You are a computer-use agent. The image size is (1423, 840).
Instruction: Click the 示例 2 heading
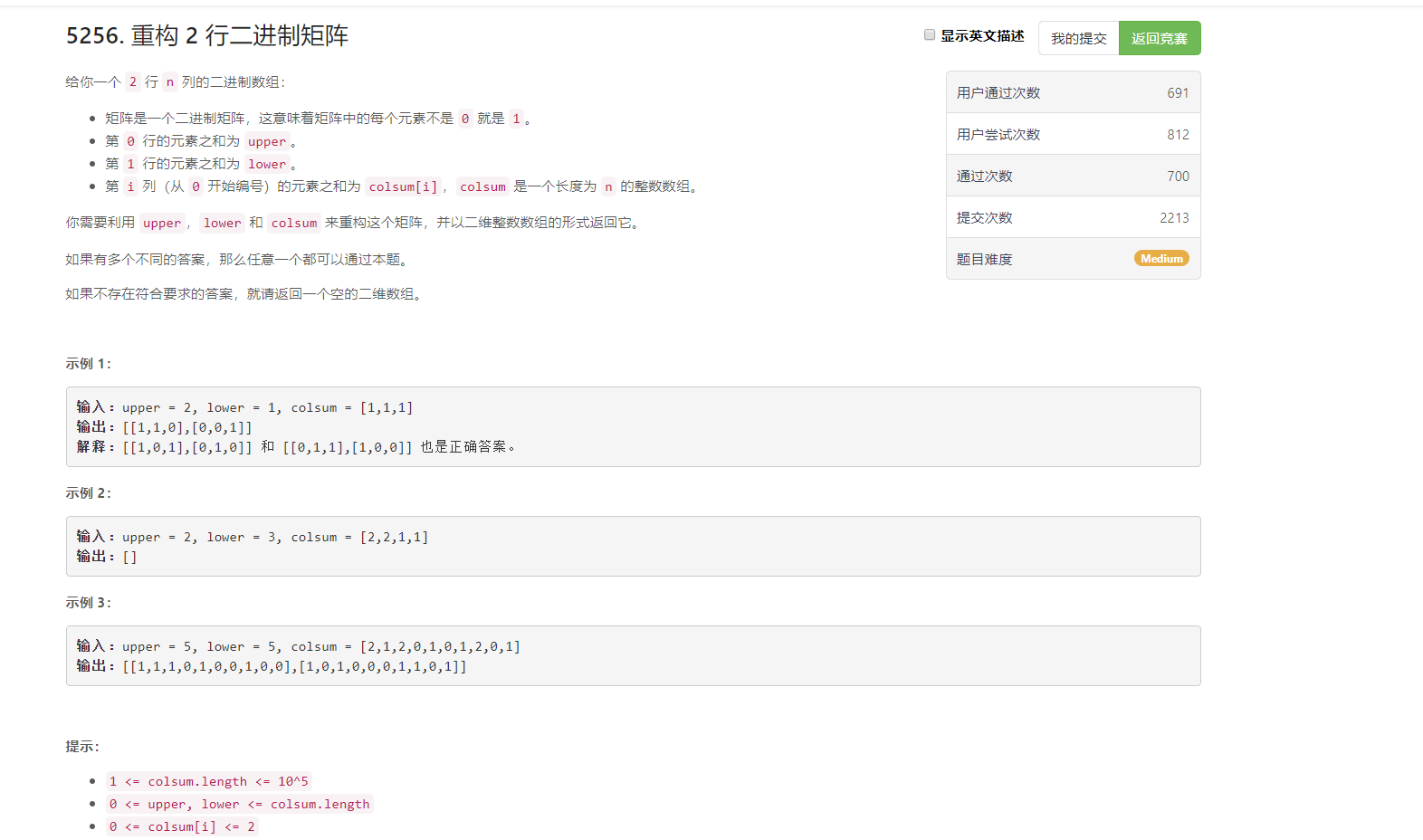tap(88, 492)
